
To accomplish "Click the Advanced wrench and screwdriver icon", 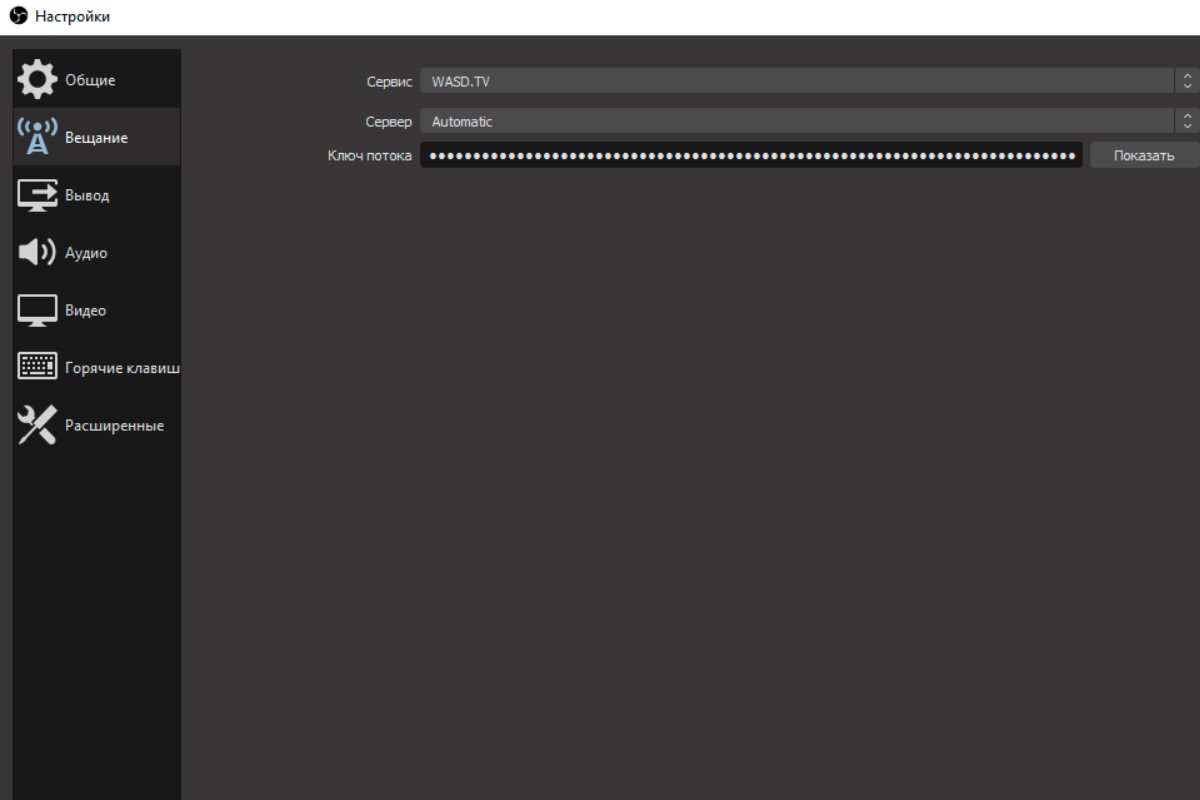I will [x=38, y=426].
